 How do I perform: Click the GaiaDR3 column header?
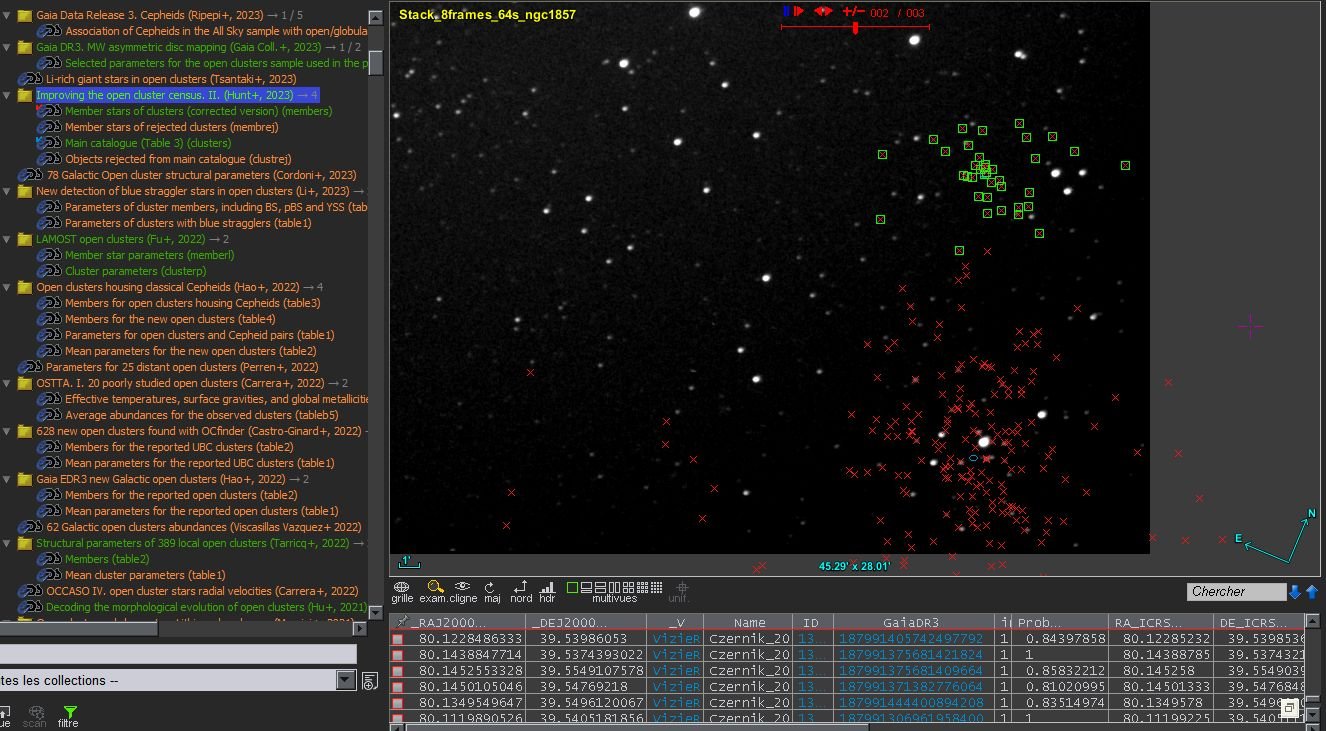(x=910, y=622)
